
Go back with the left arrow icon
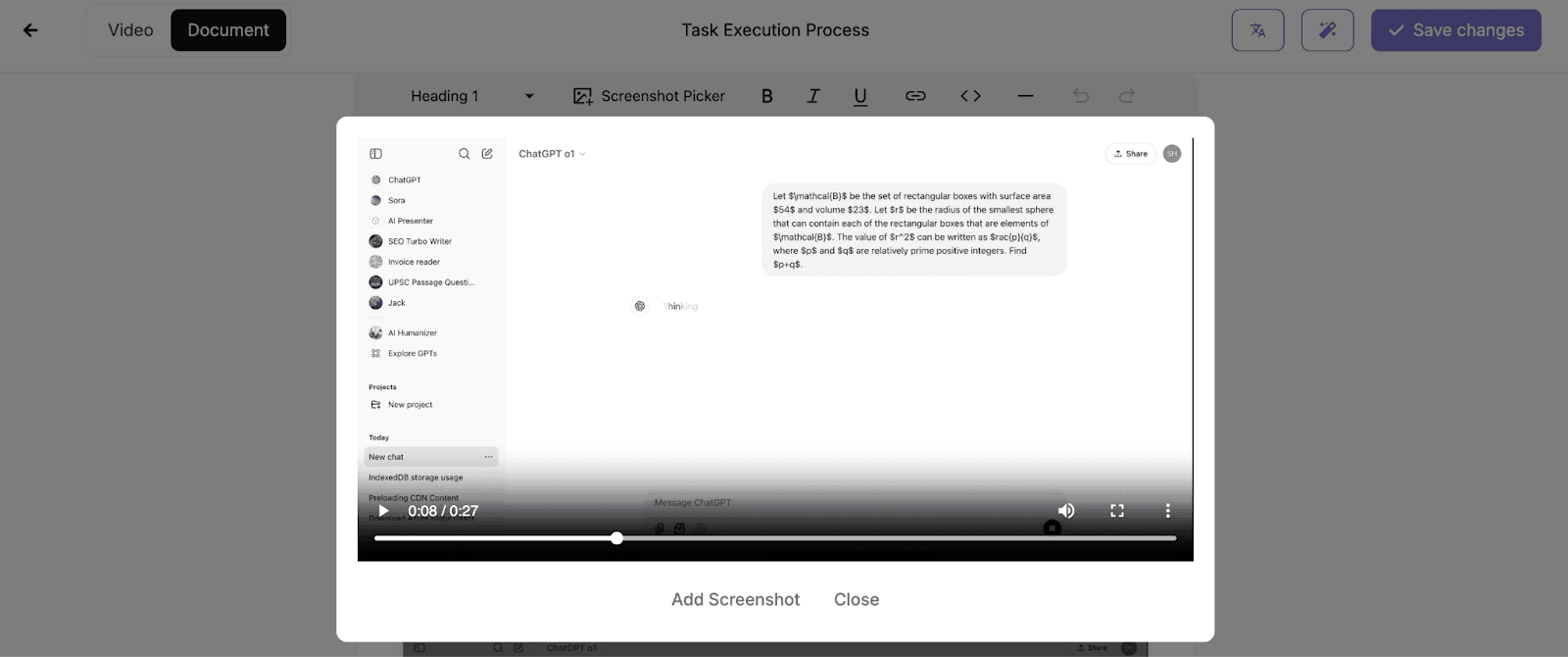click(30, 30)
